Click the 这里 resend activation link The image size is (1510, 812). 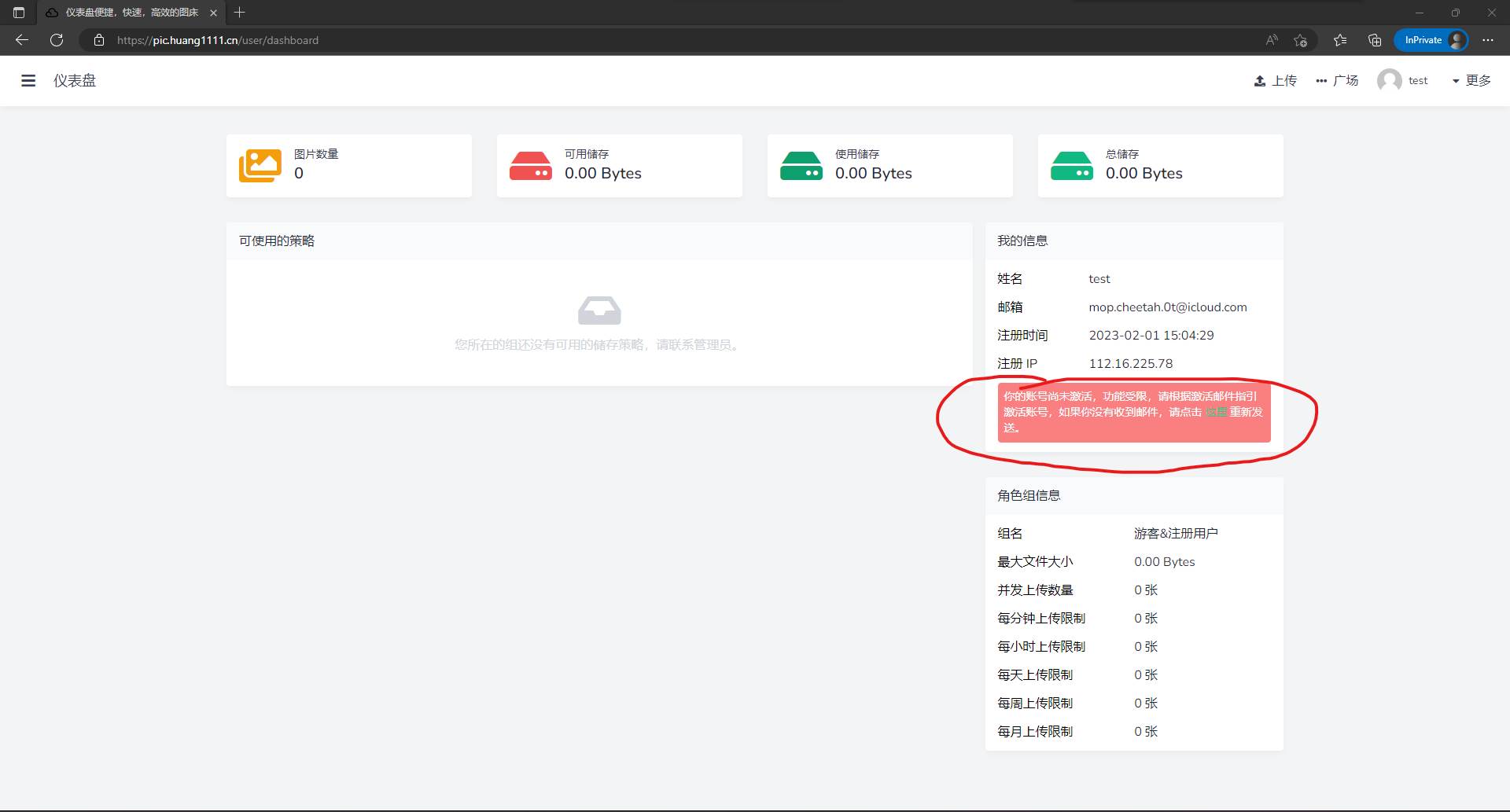1215,412
